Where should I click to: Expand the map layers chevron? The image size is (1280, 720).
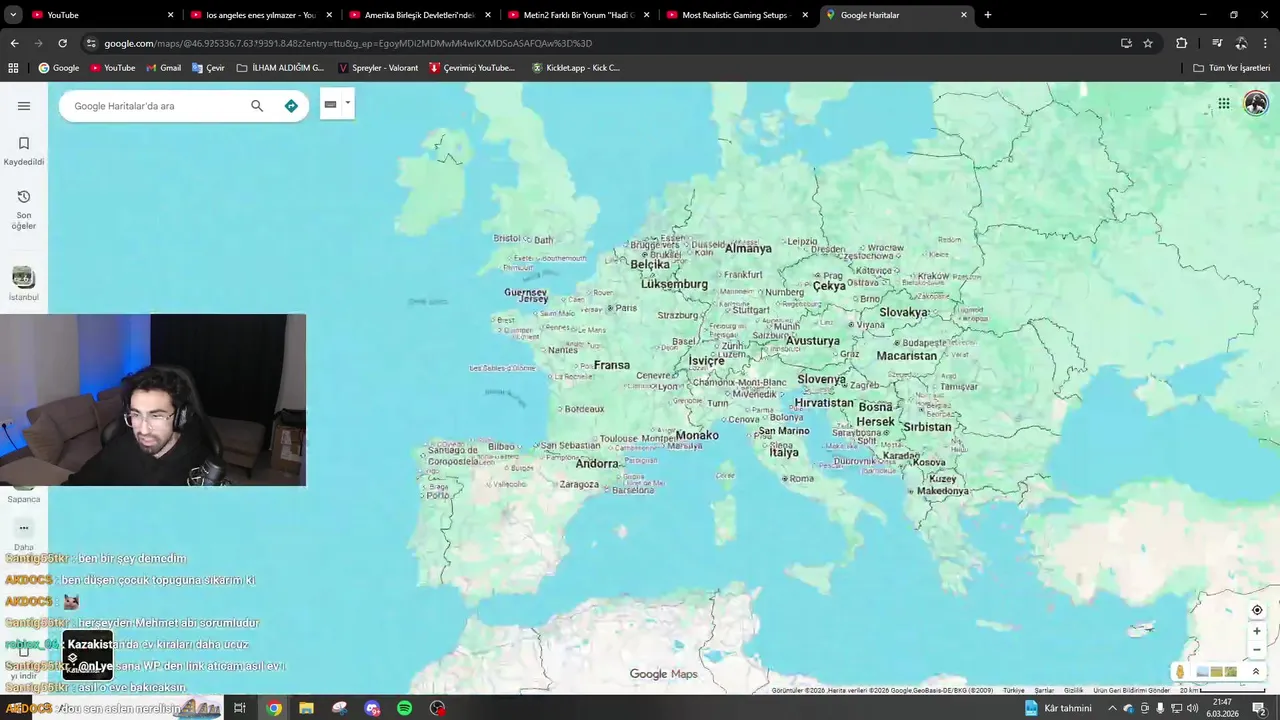(x=1256, y=672)
